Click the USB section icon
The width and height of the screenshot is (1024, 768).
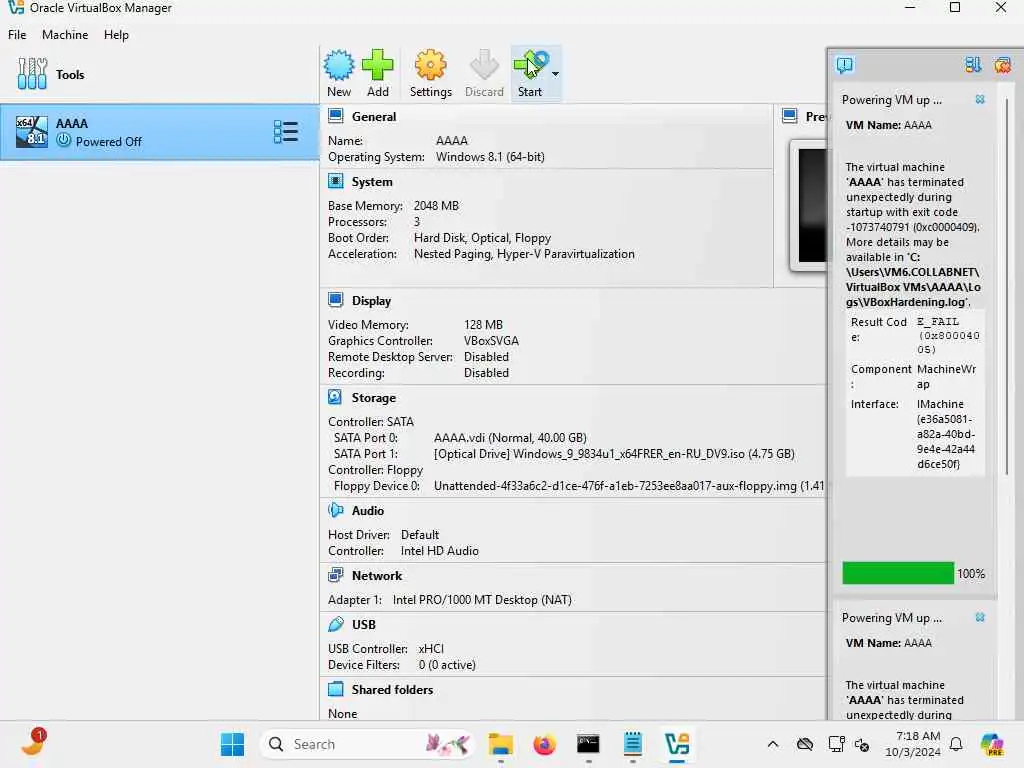click(336, 624)
